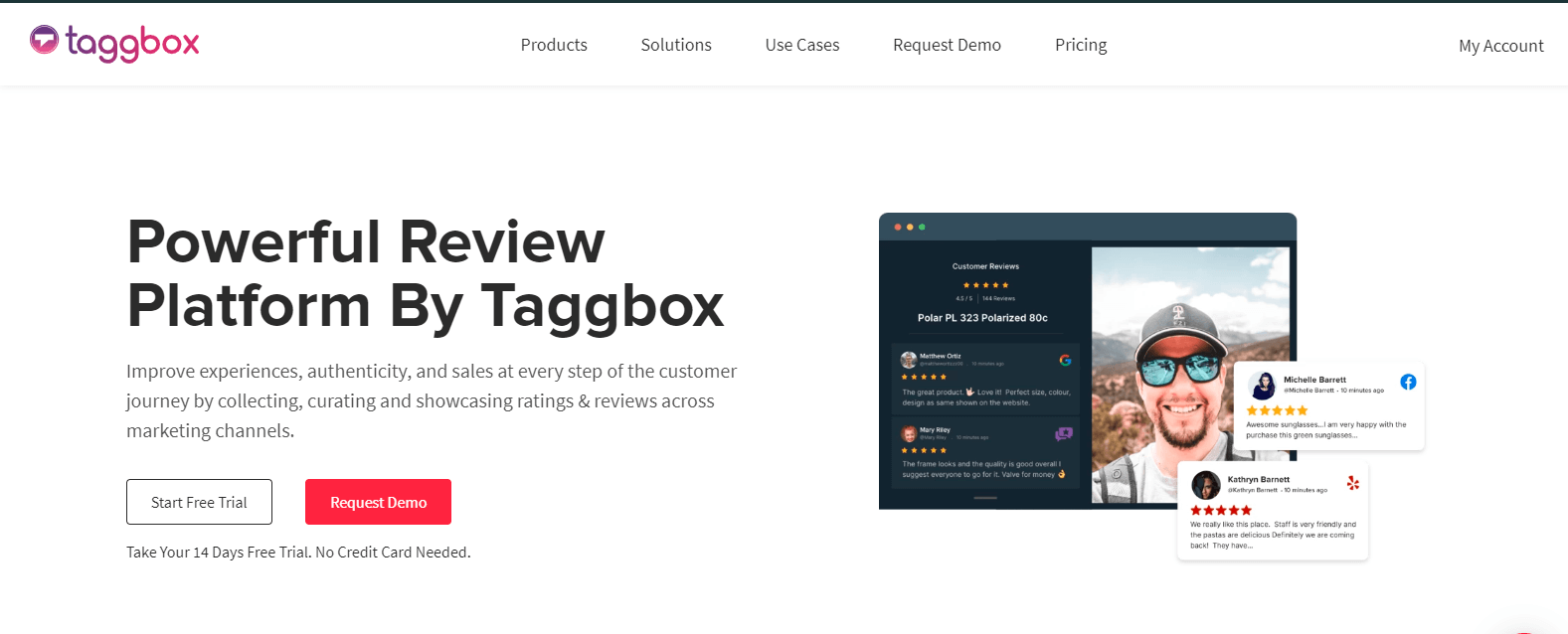This screenshot has width=1568, height=634.
Task: Click Start Free Trial button
Action: click(199, 502)
